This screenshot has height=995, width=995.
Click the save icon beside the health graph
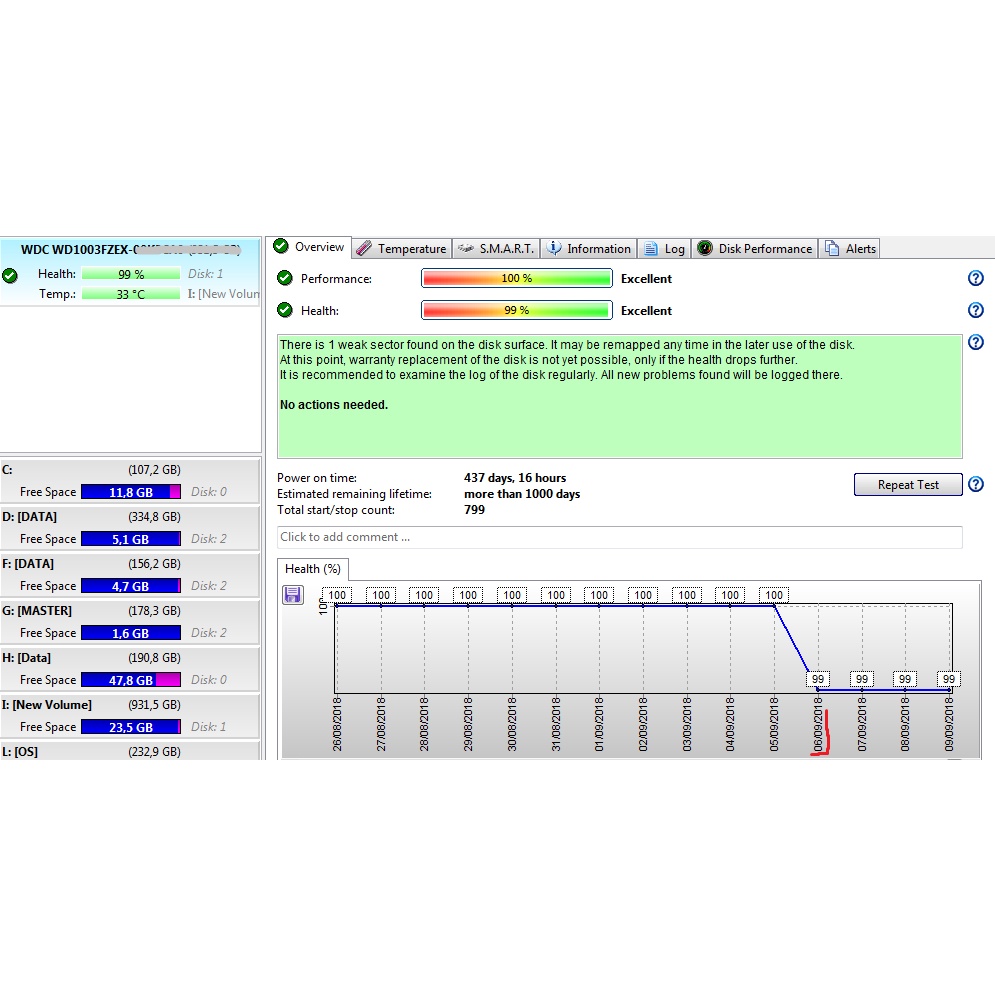pos(293,595)
